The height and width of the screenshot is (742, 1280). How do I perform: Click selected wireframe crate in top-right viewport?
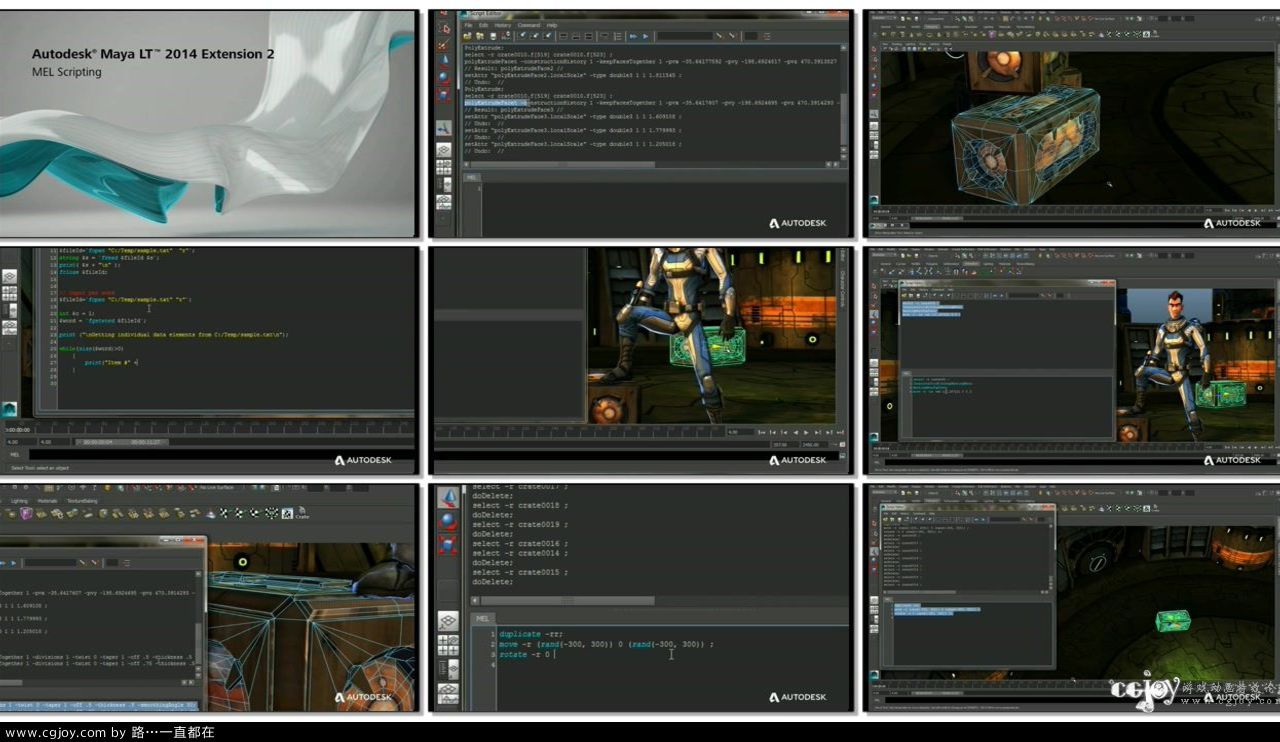[1025, 145]
